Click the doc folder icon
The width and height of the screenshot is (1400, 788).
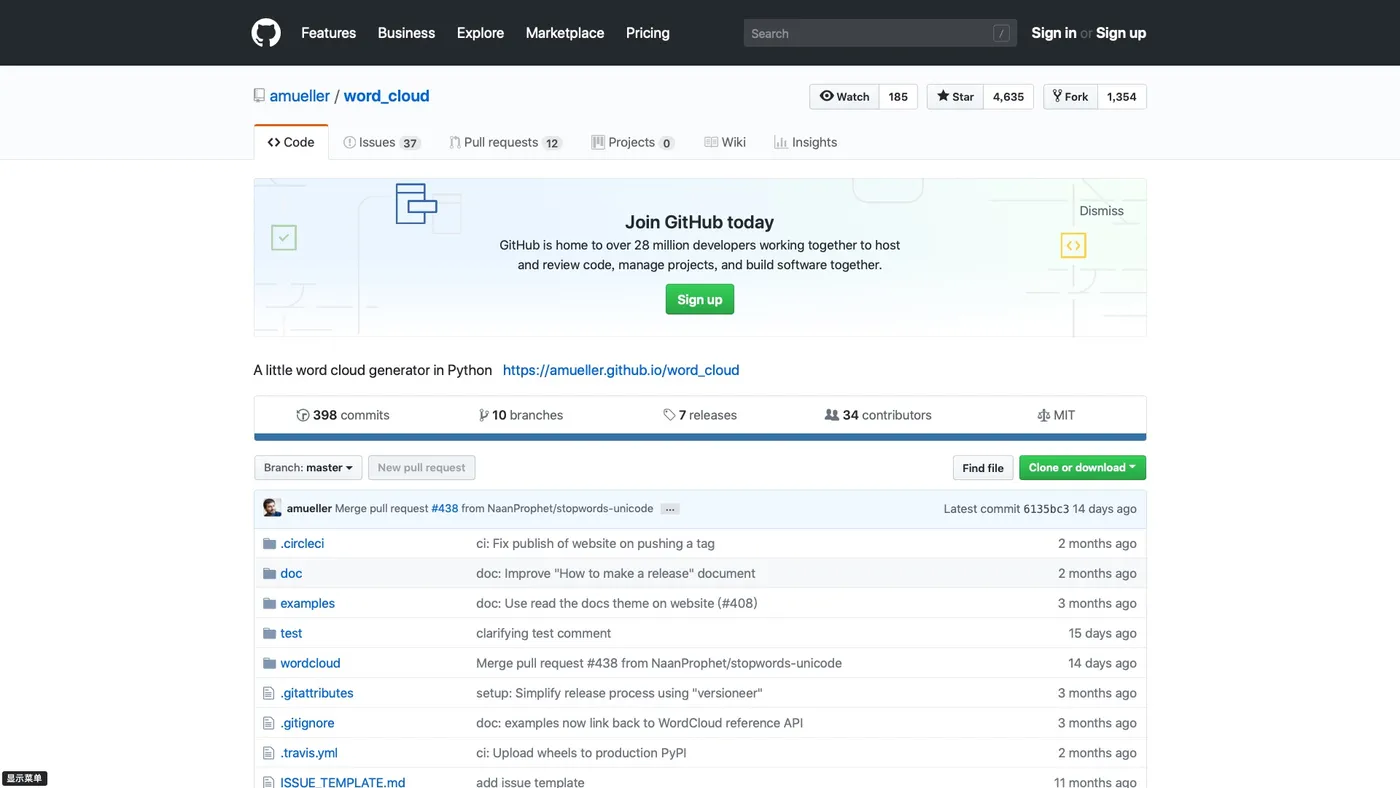point(269,573)
